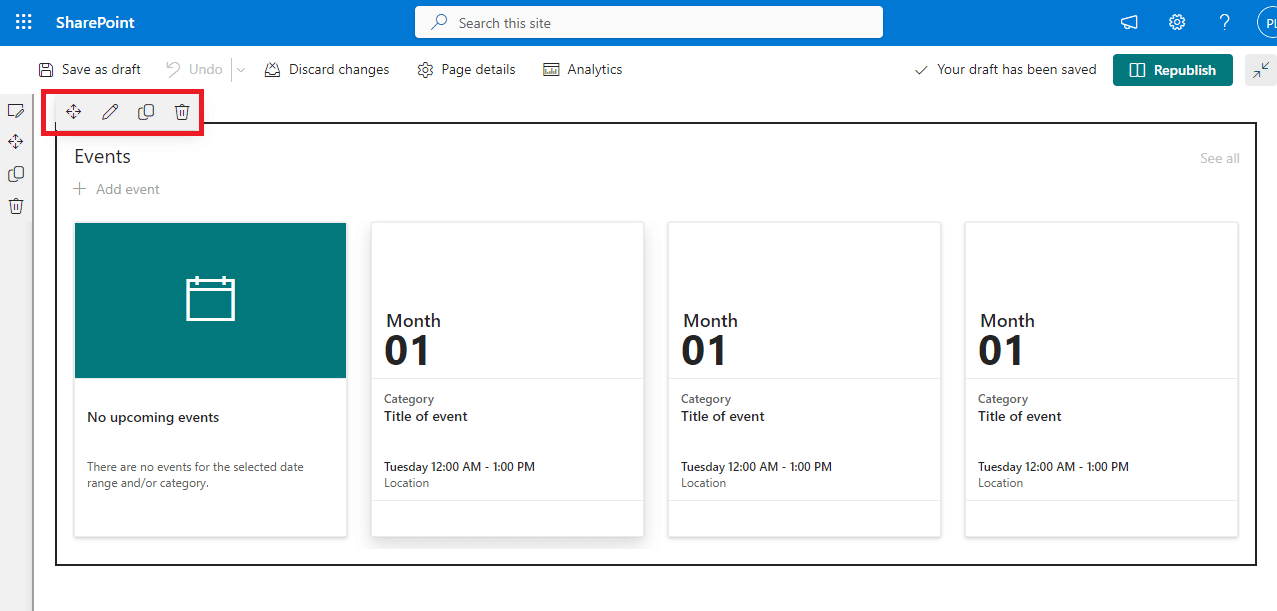Open the megaphone announcements icon
Screen dimensions: 1277x611
[x=1129, y=22]
